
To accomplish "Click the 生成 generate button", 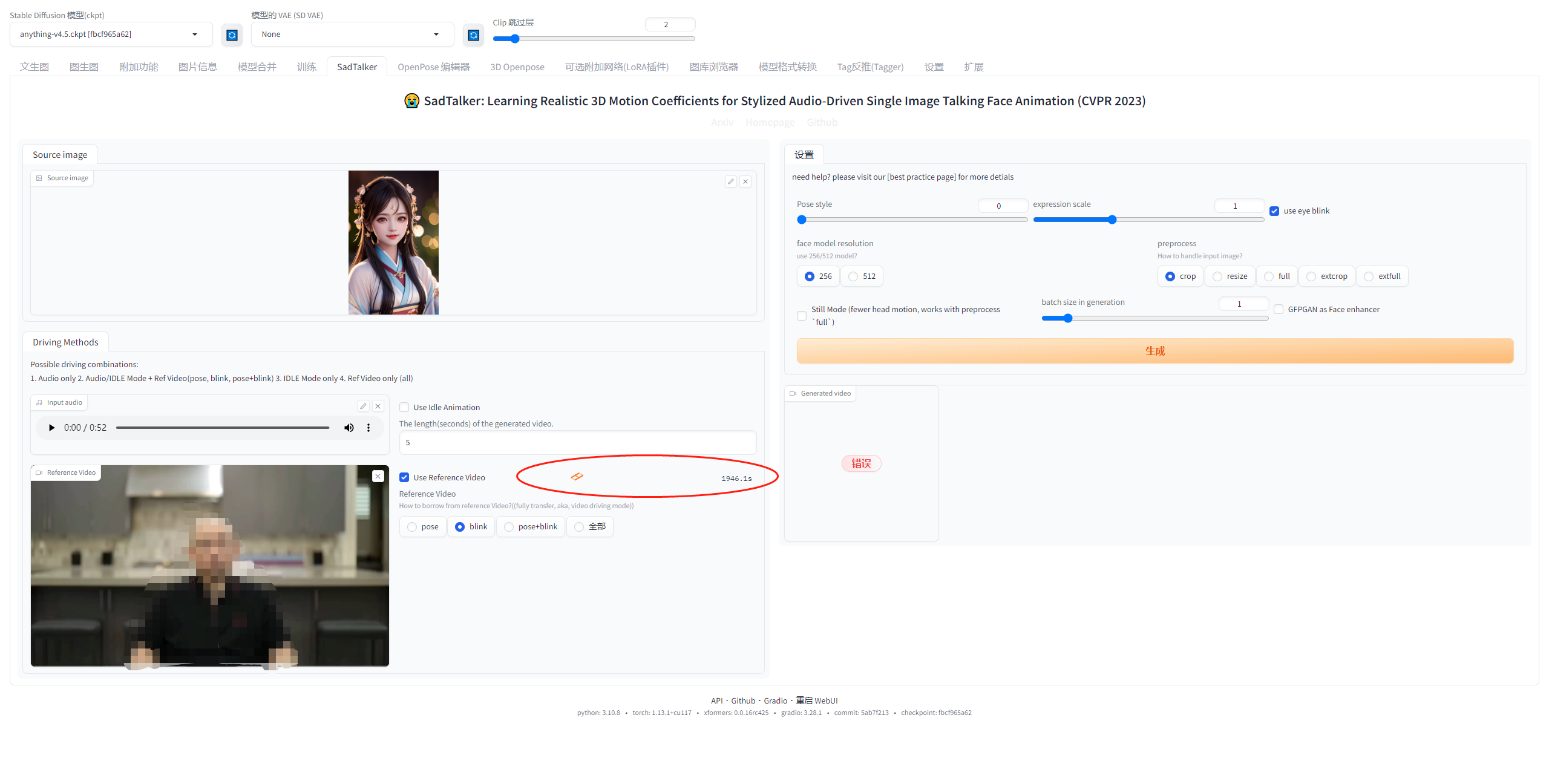I will click(x=1154, y=351).
